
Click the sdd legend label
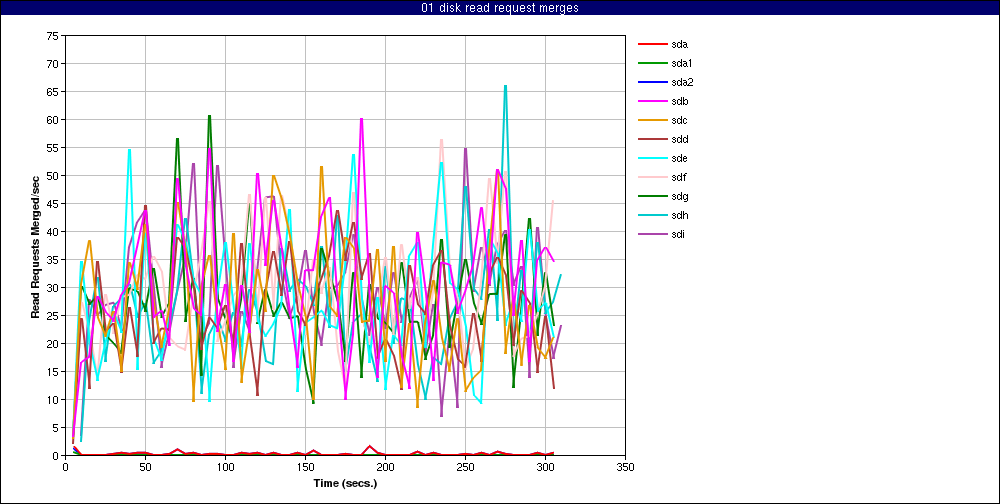click(680, 139)
